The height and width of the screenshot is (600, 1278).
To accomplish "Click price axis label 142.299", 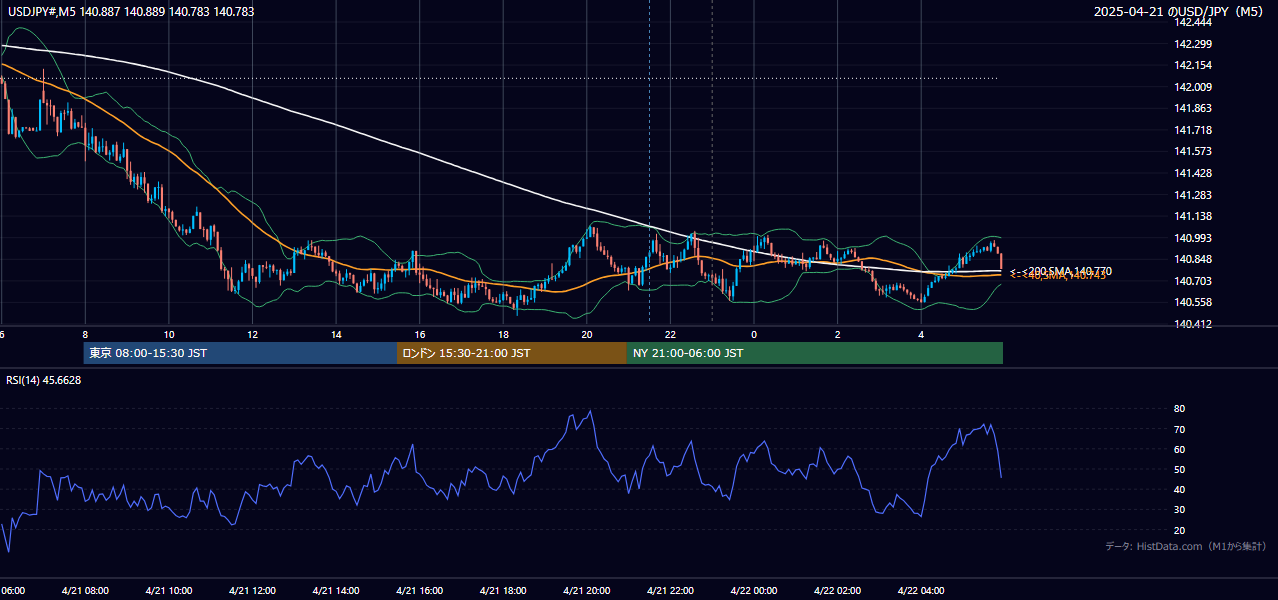I will 1193,44.
